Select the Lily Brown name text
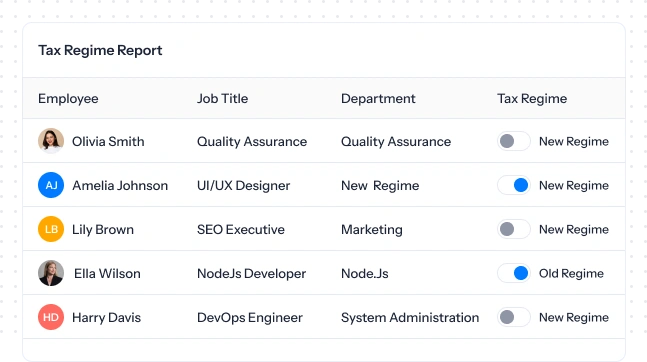 click(x=103, y=230)
